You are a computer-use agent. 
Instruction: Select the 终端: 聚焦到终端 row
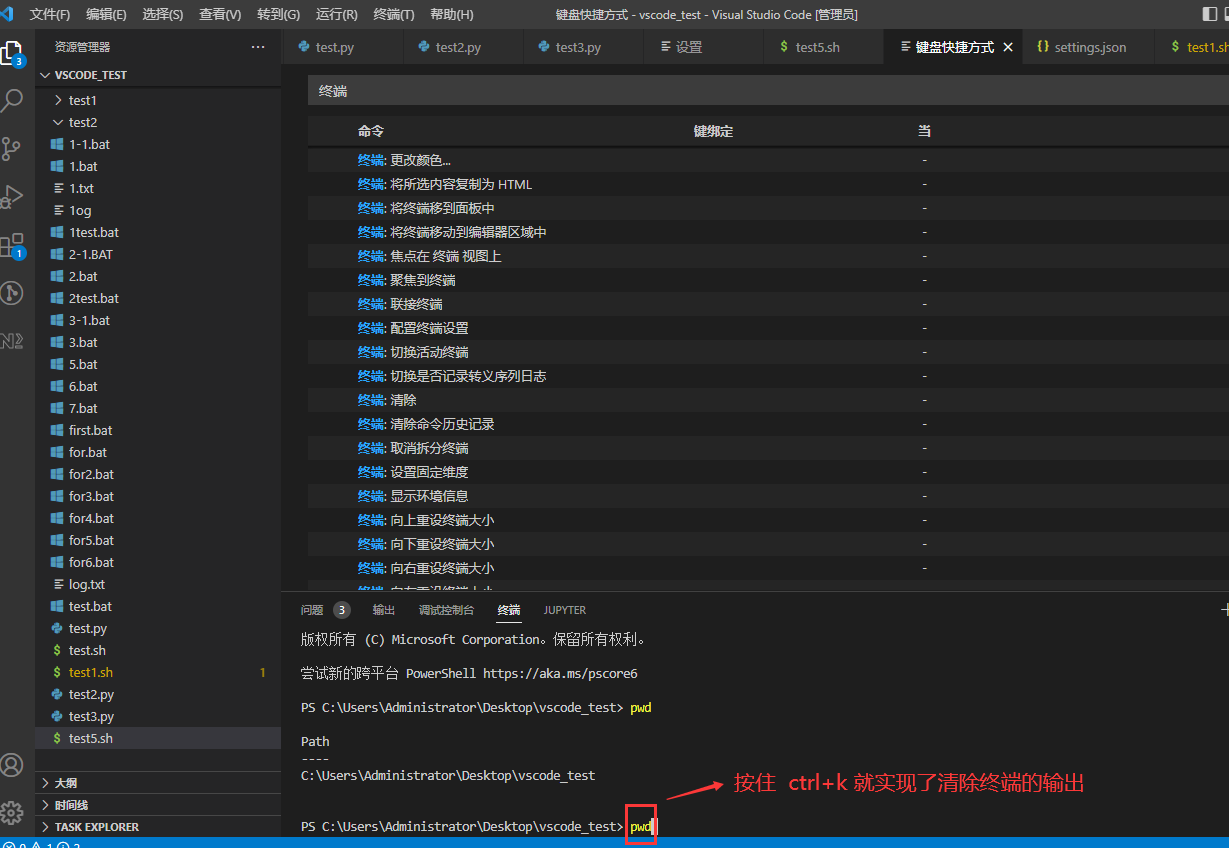pyautogui.click(x=768, y=280)
